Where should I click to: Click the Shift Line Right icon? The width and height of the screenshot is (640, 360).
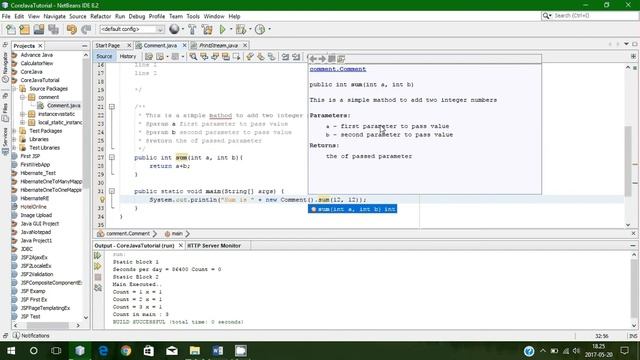click(x=296, y=57)
